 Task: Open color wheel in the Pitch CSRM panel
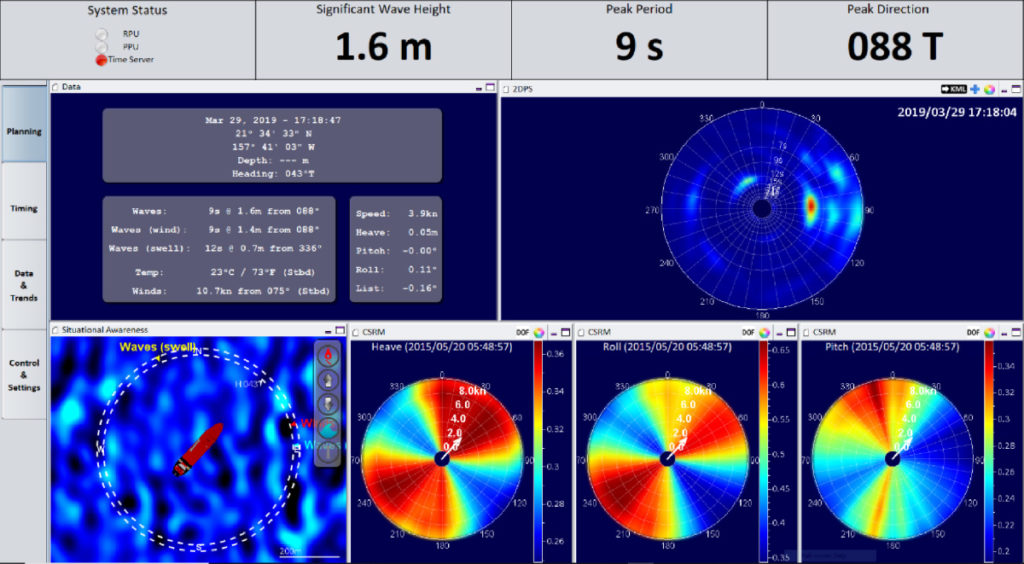988,331
